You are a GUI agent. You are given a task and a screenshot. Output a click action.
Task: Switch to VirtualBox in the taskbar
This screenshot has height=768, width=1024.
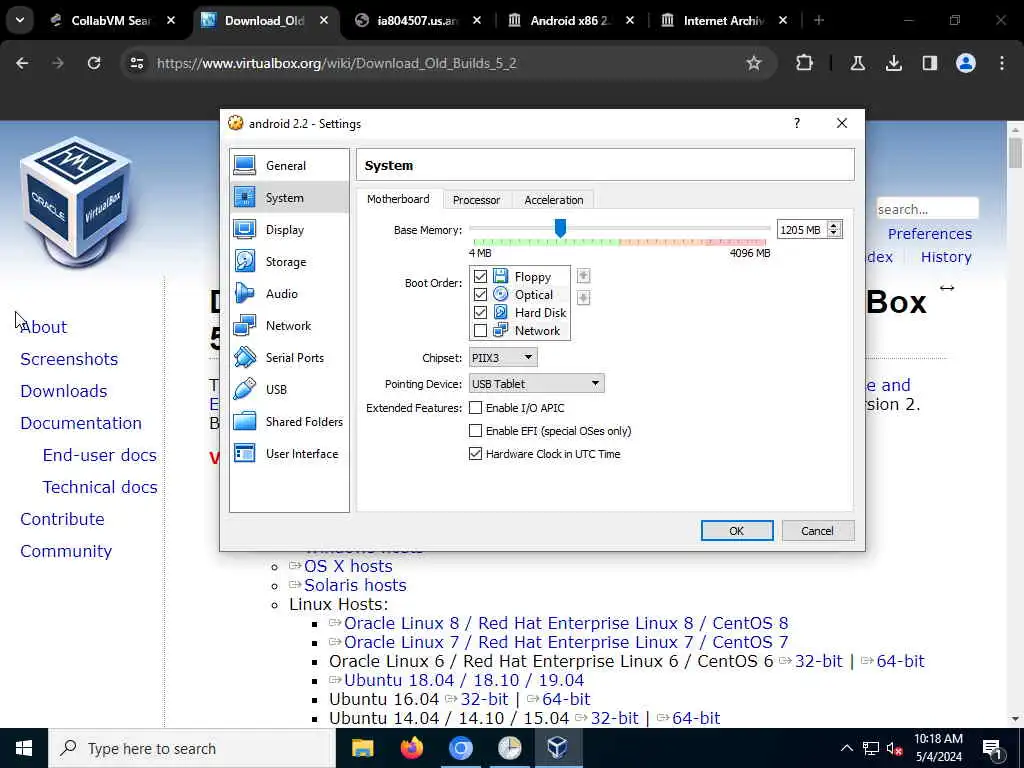pos(557,748)
